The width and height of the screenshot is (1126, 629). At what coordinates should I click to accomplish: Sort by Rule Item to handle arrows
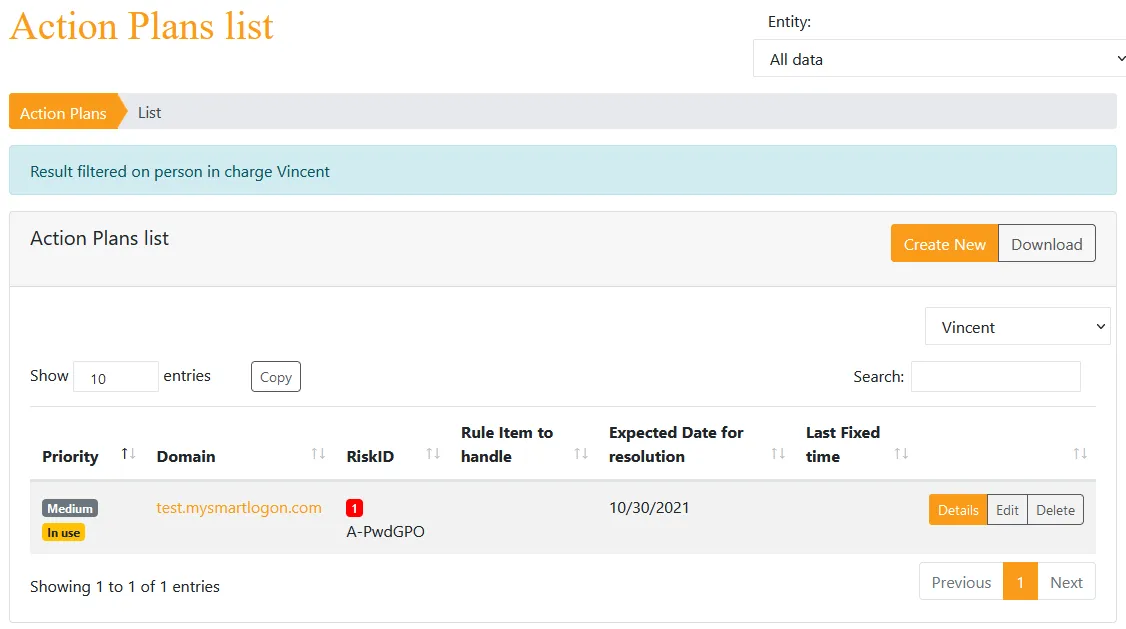click(x=581, y=454)
